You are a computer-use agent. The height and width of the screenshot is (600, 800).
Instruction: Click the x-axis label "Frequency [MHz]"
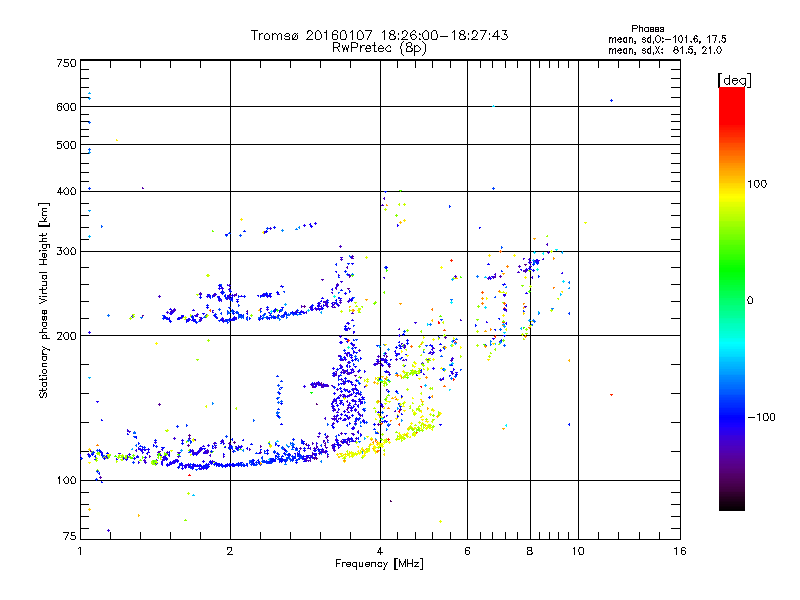tap(379, 564)
